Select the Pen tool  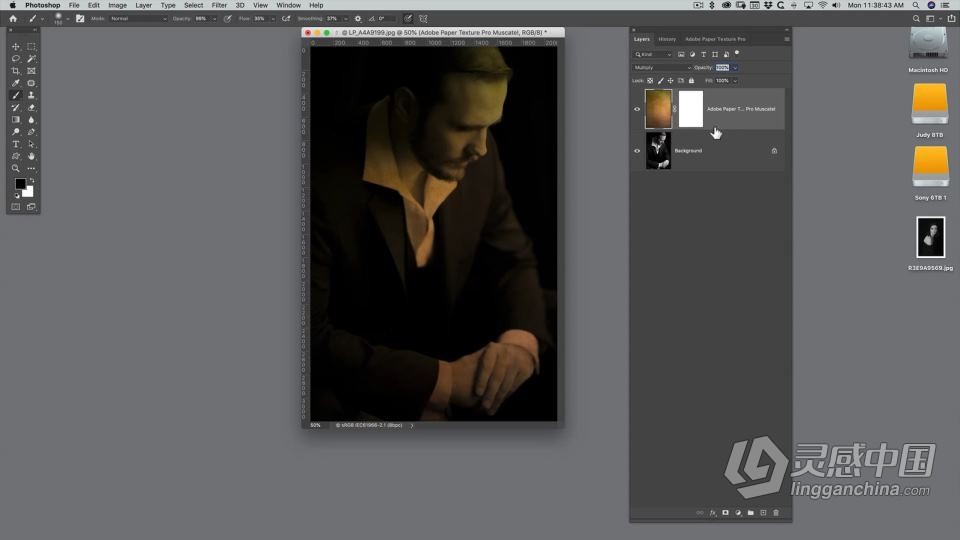click(31, 132)
